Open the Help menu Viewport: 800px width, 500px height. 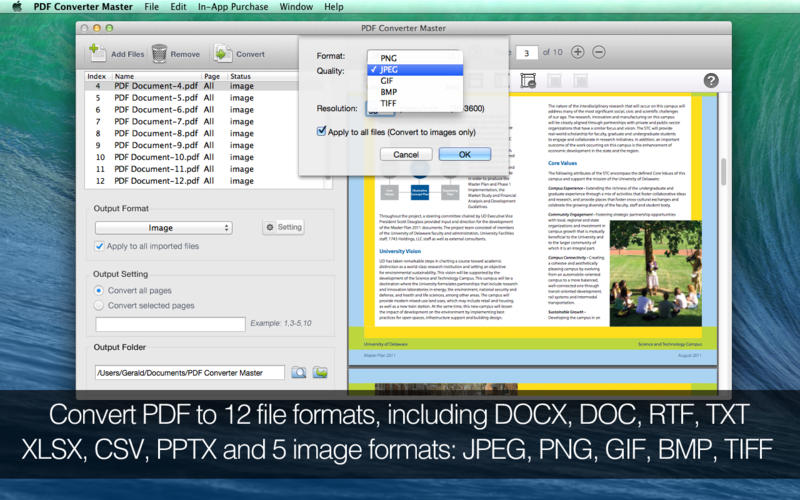tap(334, 7)
